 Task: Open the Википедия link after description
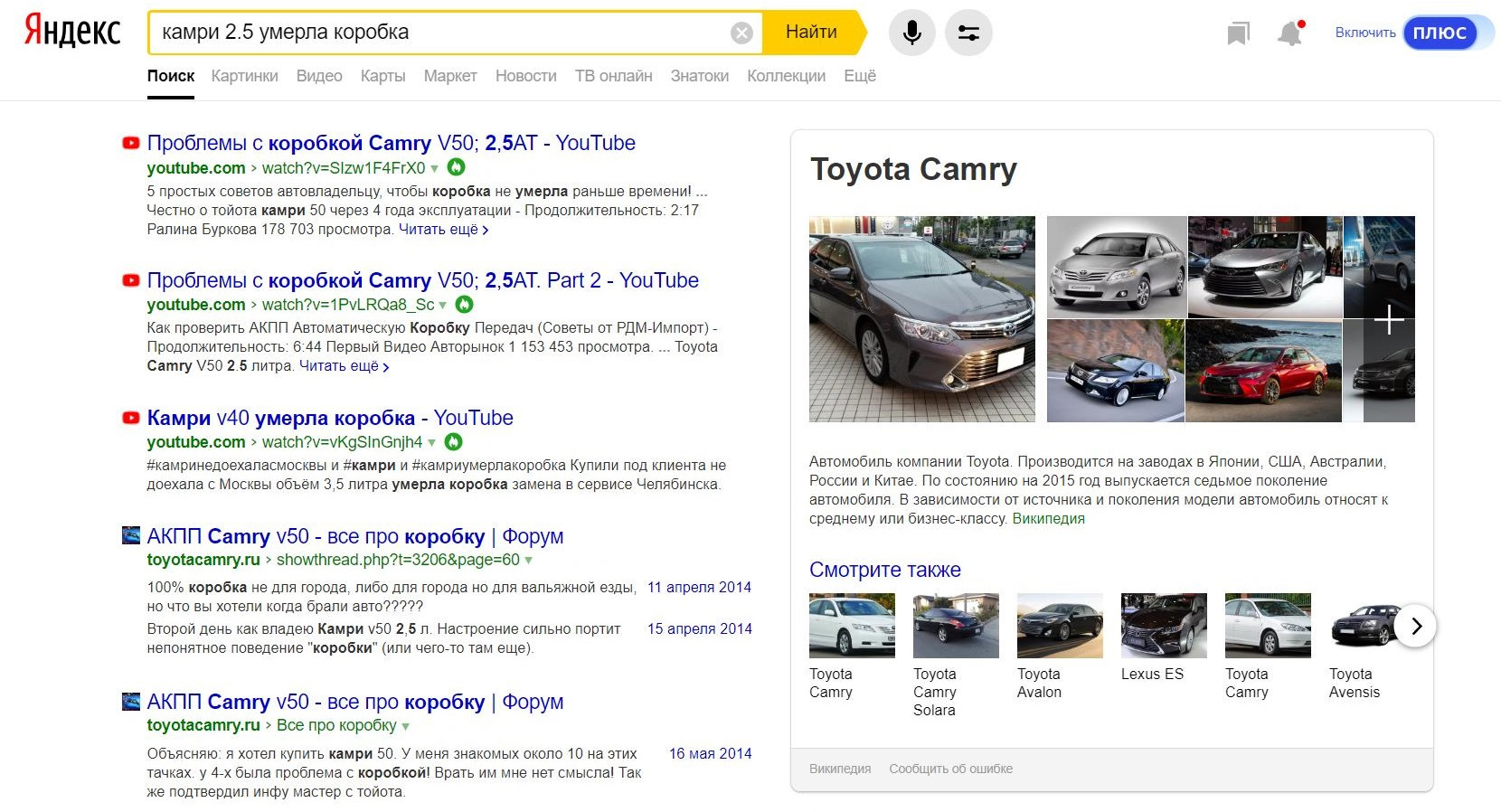pos(1048,519)
